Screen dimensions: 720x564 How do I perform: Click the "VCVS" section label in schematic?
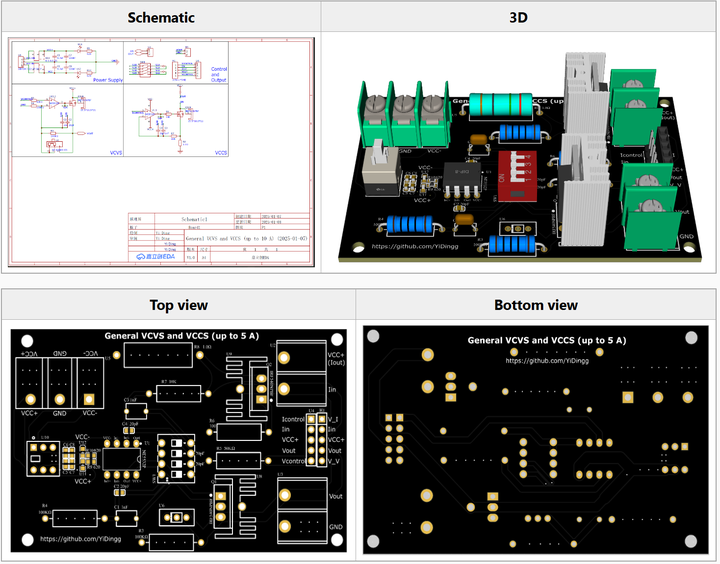116,152
